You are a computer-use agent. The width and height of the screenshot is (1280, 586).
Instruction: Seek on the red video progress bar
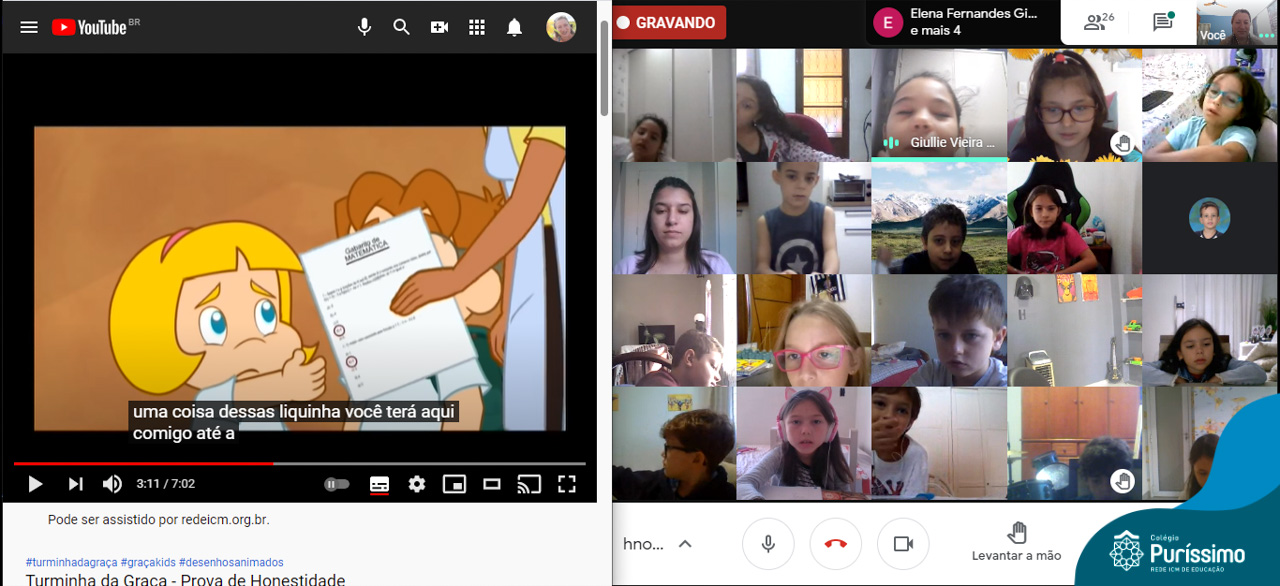(x=299, y=464)
